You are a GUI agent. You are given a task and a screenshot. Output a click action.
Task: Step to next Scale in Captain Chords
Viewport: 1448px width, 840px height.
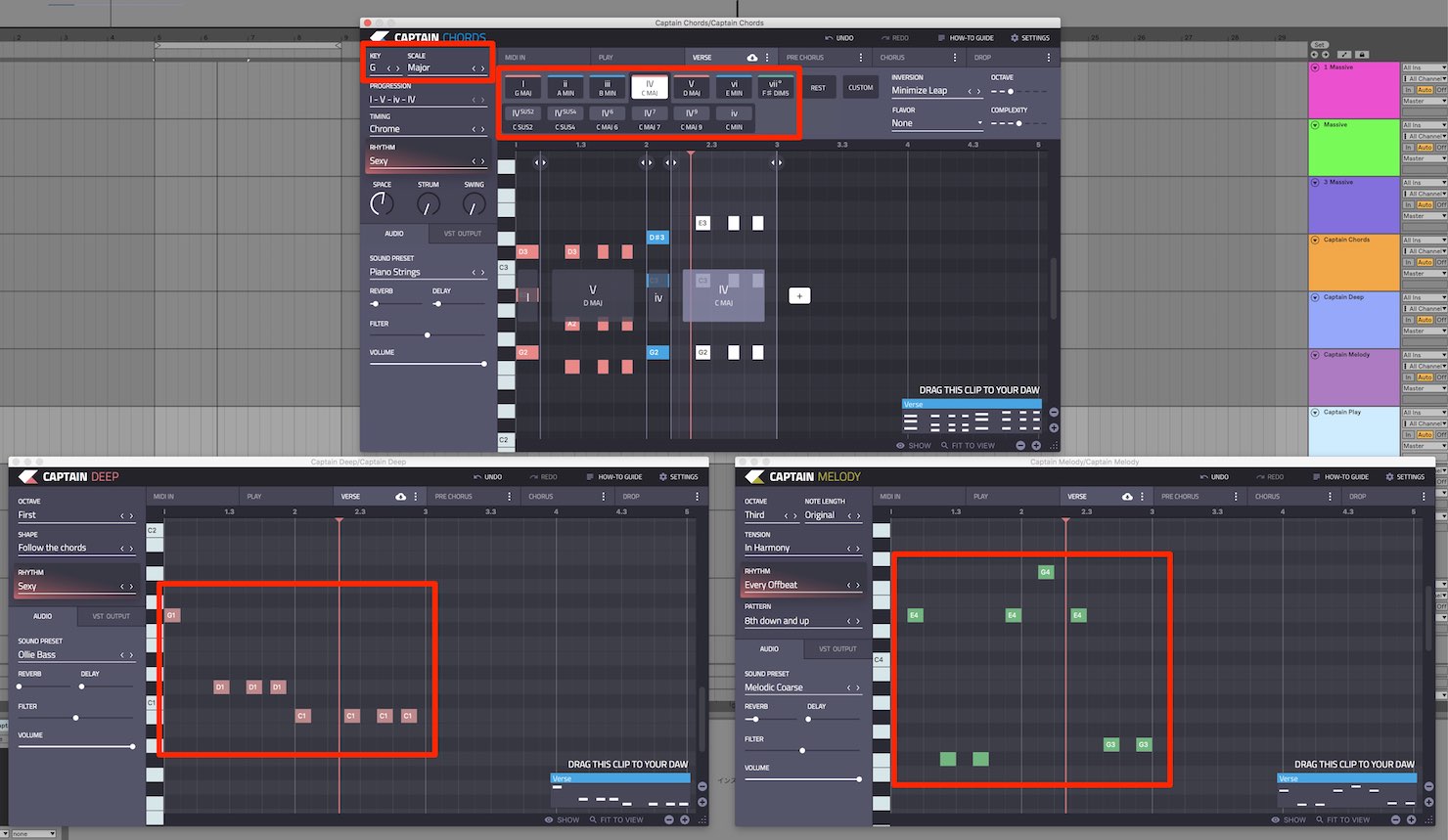click(483, 68)
